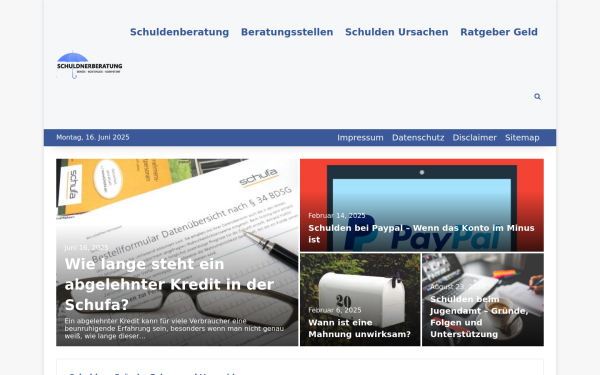Open article Schulden beim Jugendamt
This screenshot has height=375, width=600.
[x=479, y=317]
